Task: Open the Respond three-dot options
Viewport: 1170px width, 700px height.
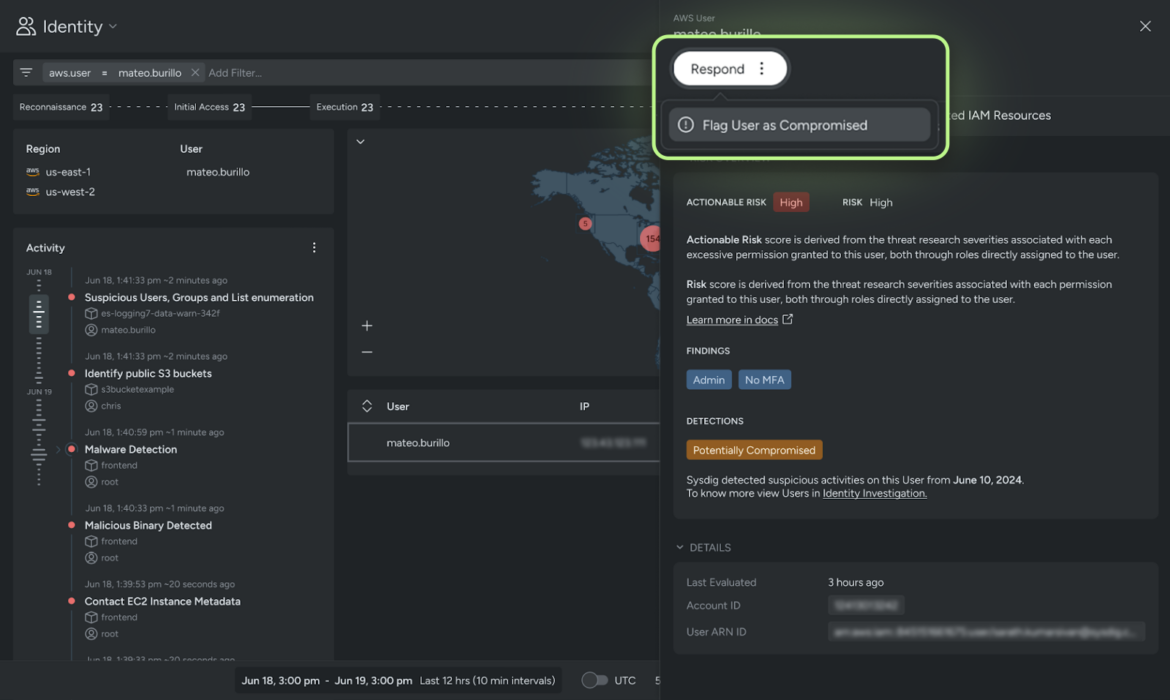Action: pyautogui.click(x=762, y=69)
